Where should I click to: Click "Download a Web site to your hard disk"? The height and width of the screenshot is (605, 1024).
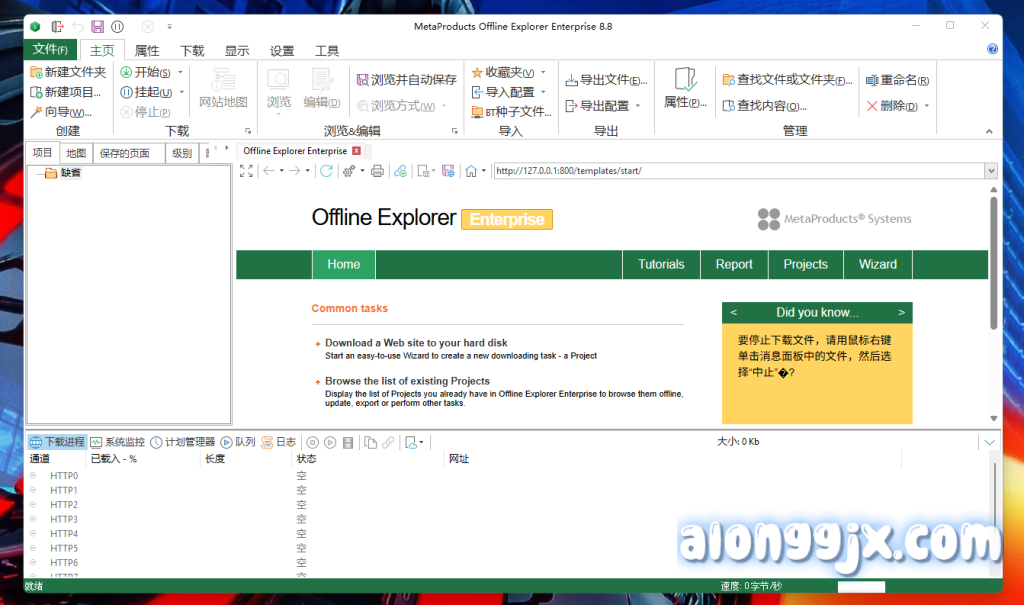point(416,343)
